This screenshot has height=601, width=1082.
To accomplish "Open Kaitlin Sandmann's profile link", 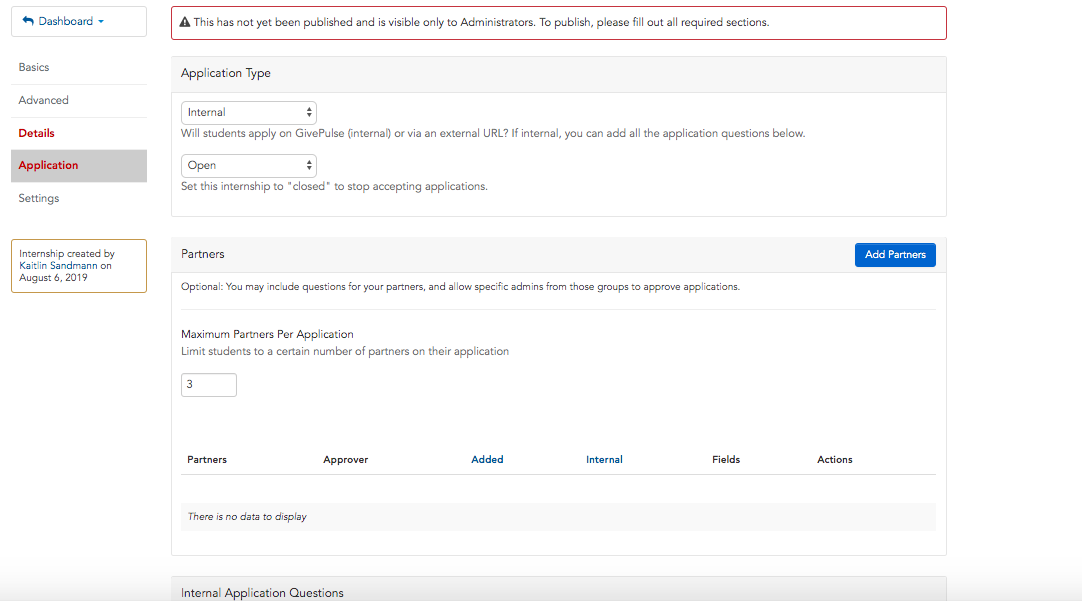I will [x=59, y=266].
